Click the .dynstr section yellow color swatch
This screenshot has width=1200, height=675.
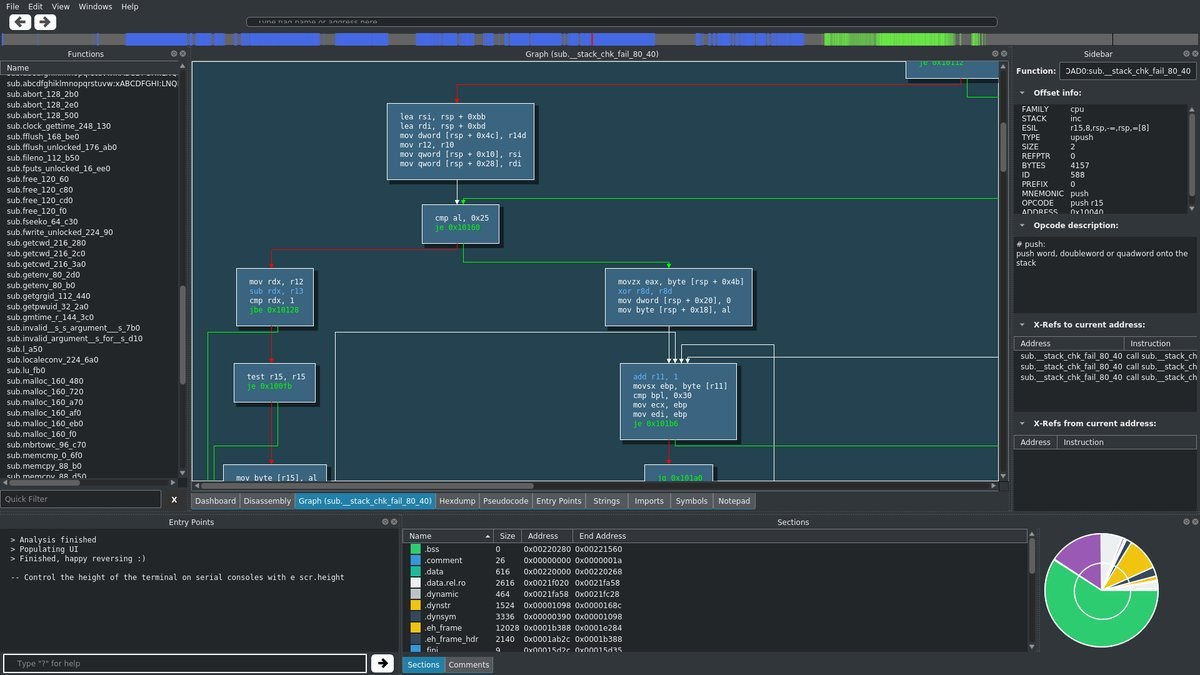point(416,605)
